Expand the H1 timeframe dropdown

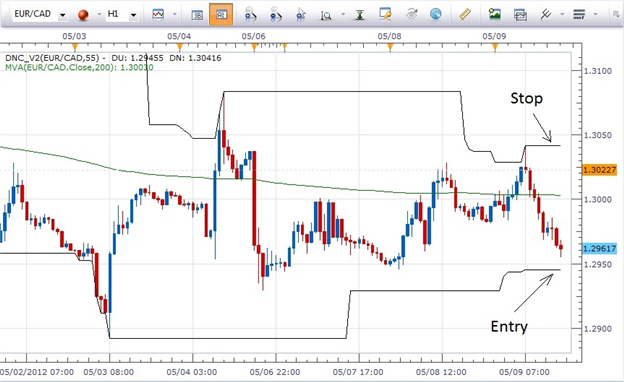[133, 16]
